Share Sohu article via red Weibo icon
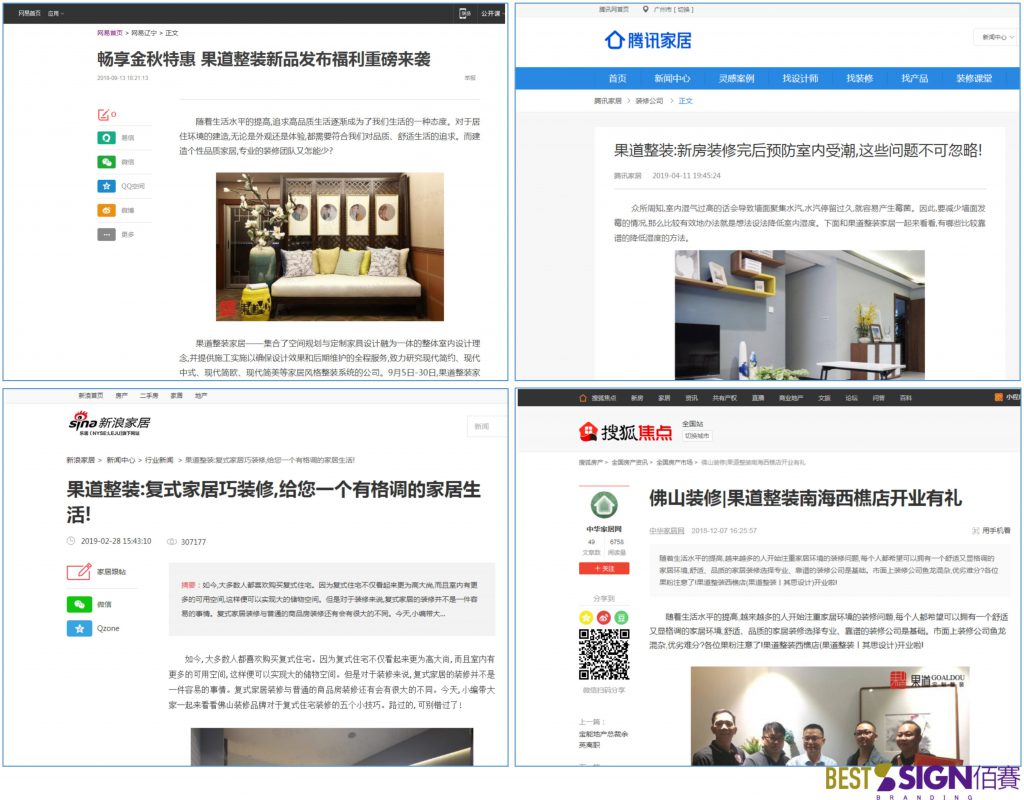 (x=604, y=617)
